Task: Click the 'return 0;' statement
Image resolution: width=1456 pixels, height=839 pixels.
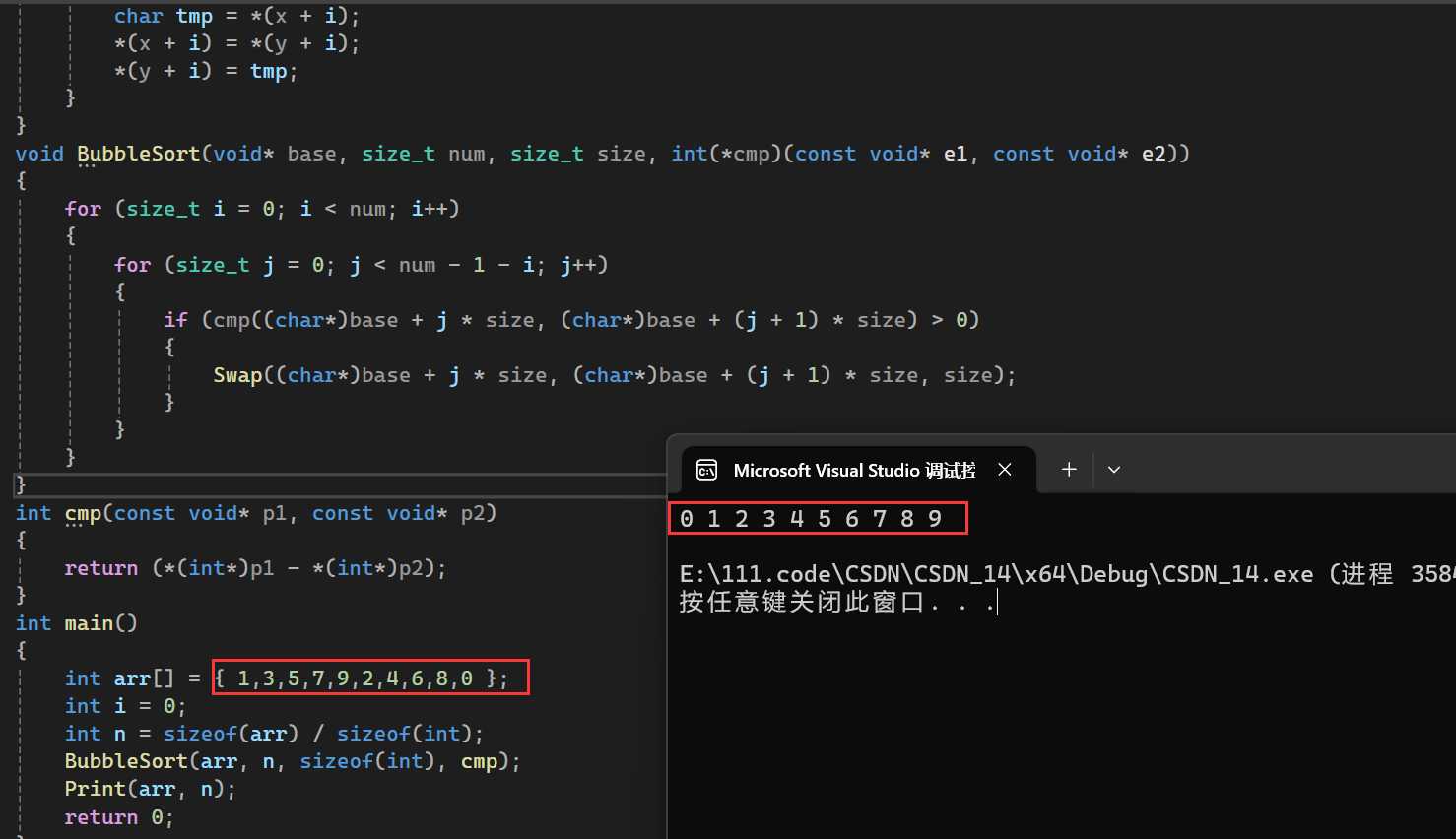Action: point(119,817)
